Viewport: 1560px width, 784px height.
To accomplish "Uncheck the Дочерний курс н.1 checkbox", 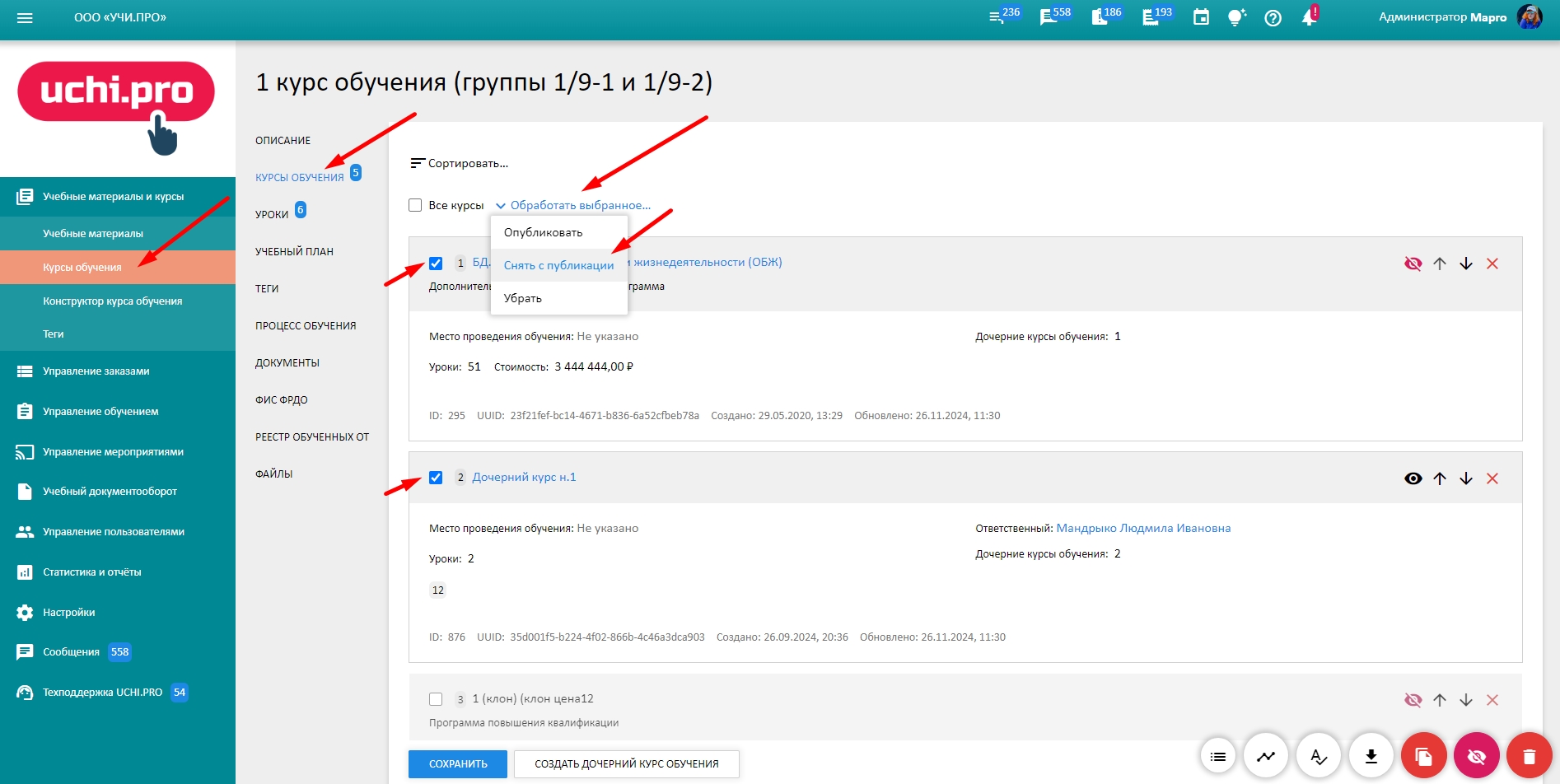I will tap(436, 478).
